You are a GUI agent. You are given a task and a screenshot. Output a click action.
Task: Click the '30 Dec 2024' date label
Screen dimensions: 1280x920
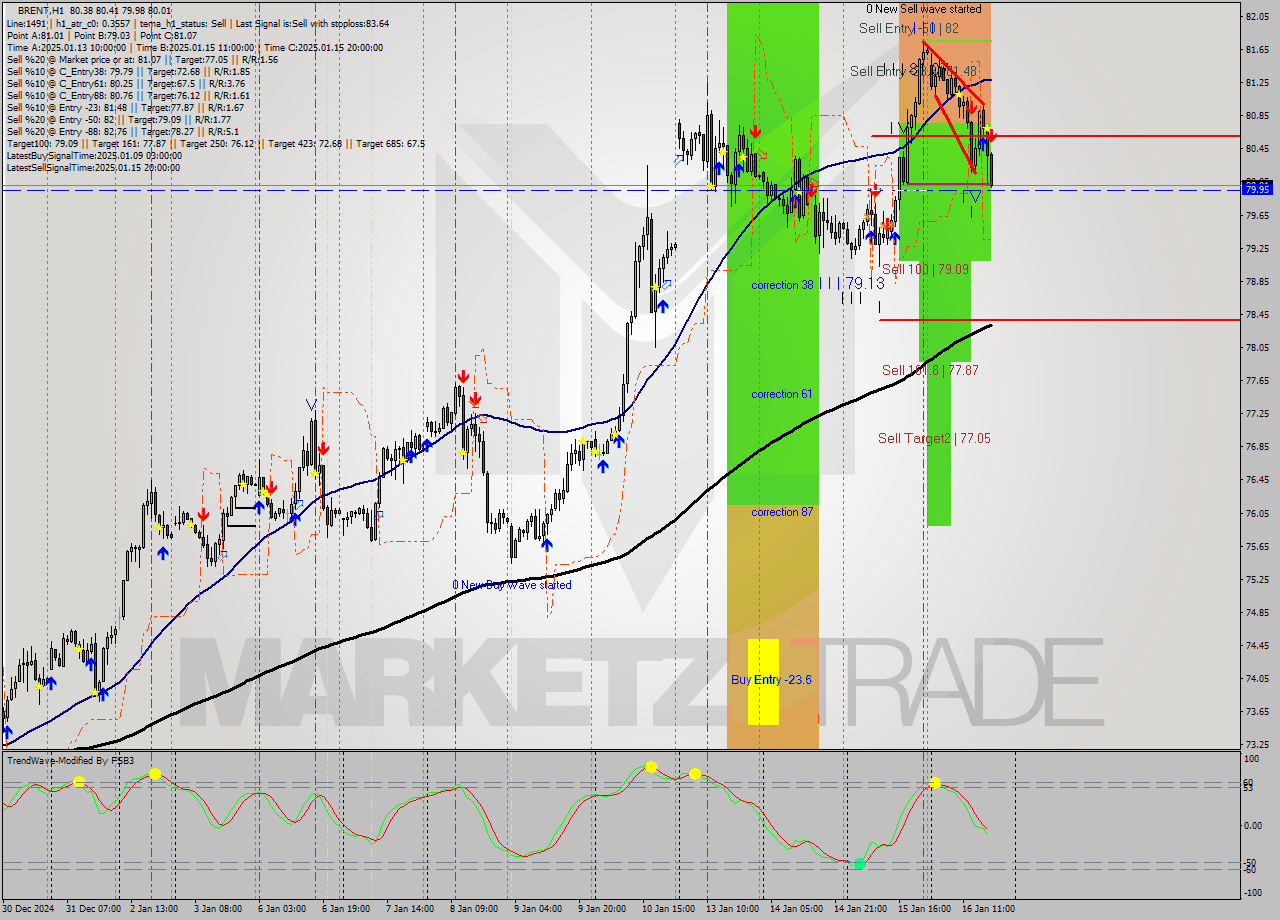point(30,909)
